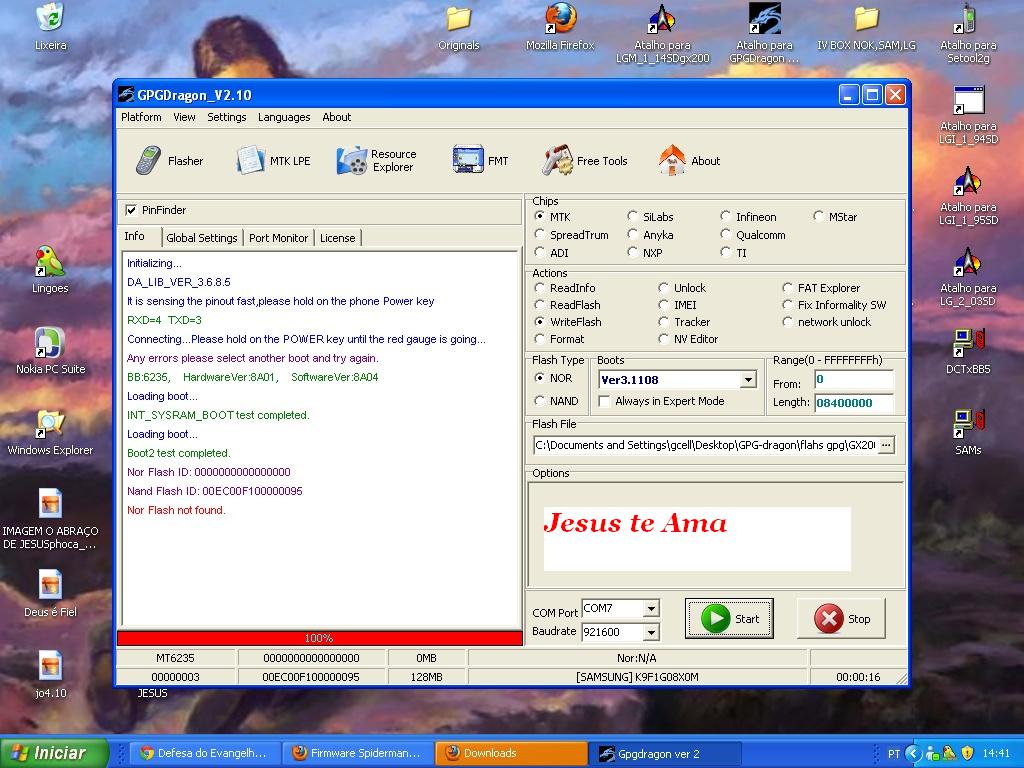Select the IMEI action radio button
Image resolution: width=1024 pixels, height=768 pixels.
(x=664, y=305)
